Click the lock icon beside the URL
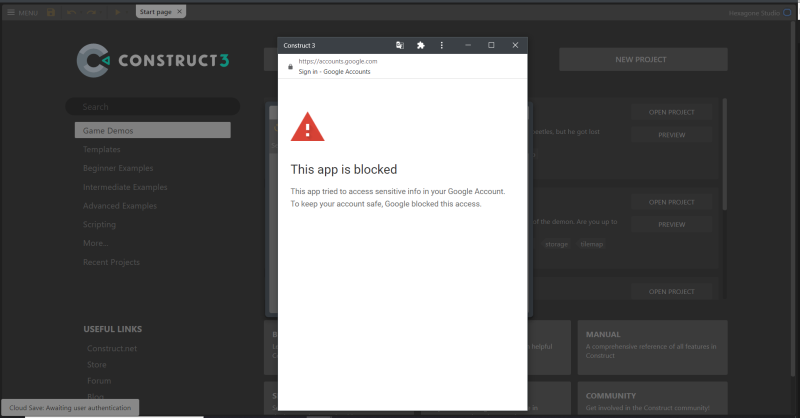 pos(290,67)
